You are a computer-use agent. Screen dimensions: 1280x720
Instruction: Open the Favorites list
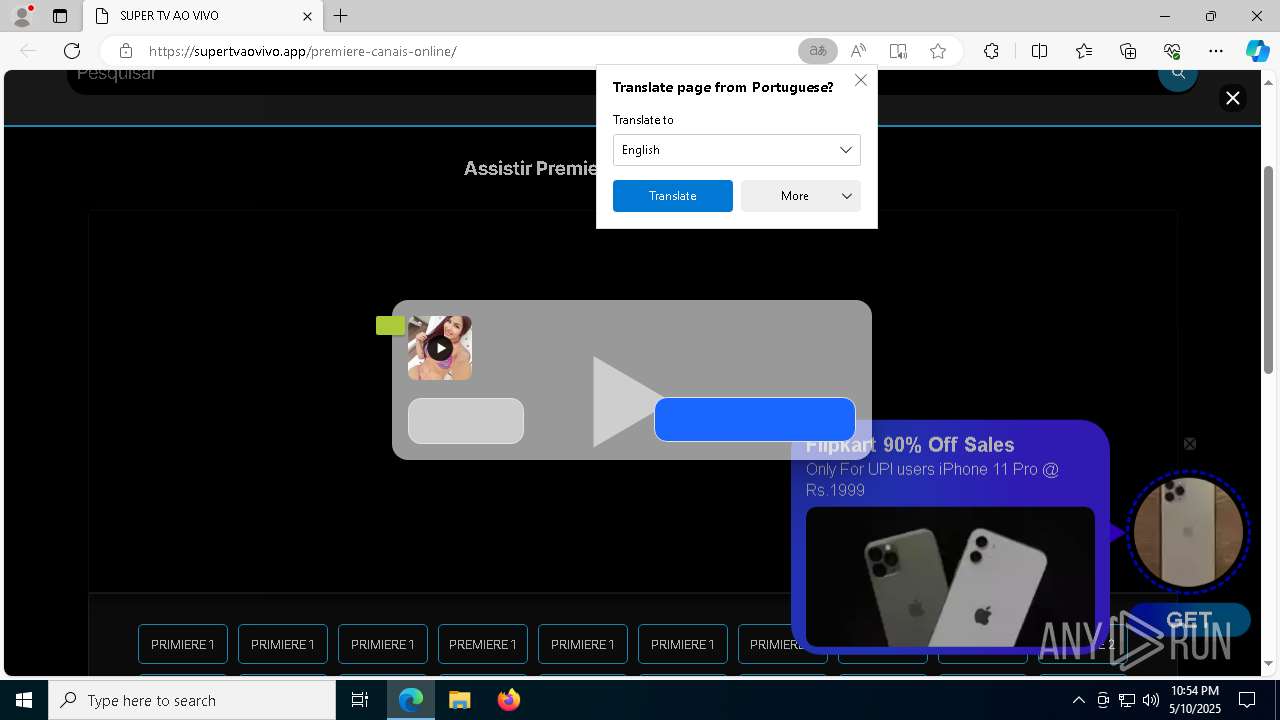(1084, 51)
